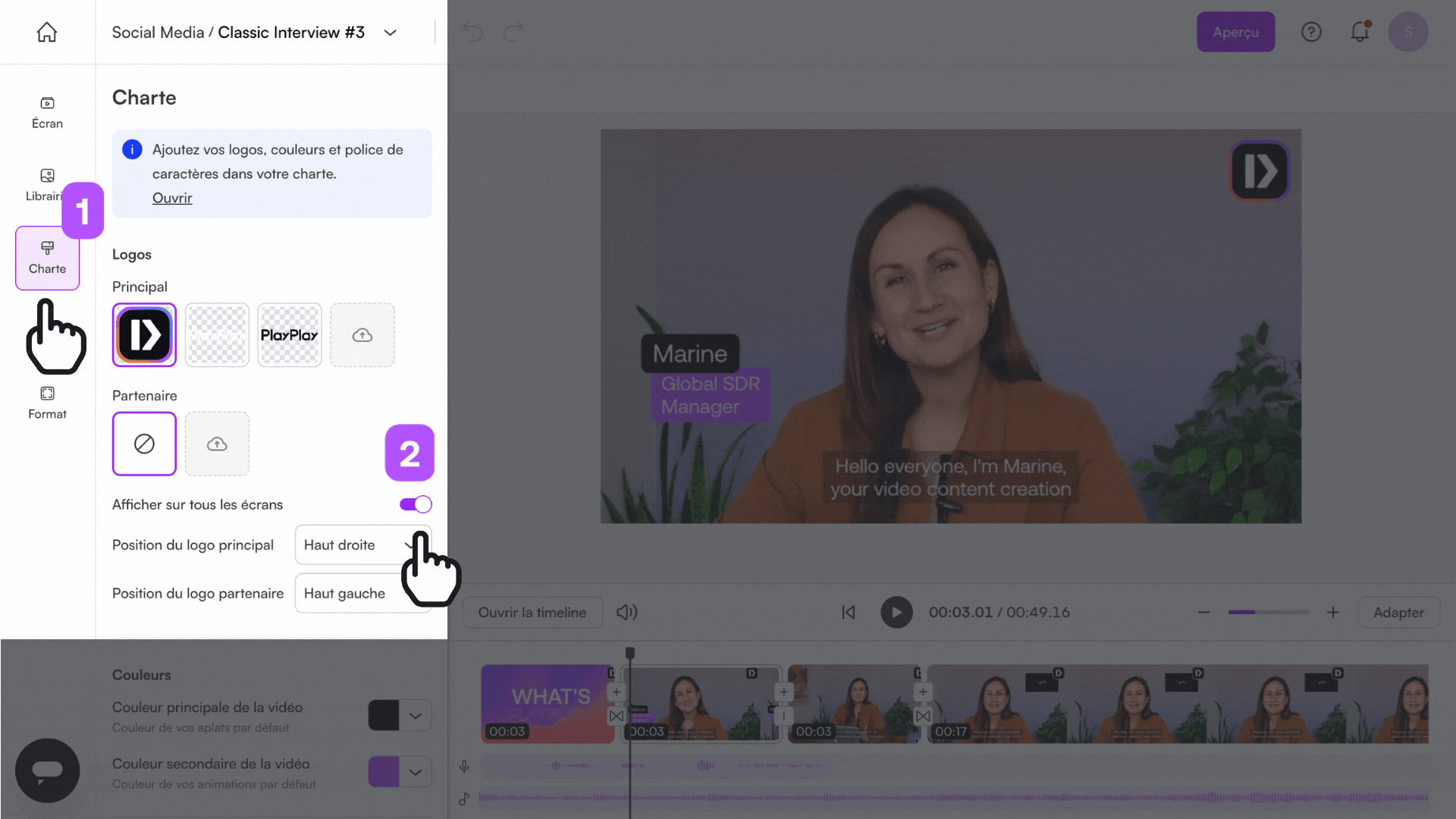Click the help question mark icon
Viewport: 1456px width, 819px height.
coord(1311,32)
